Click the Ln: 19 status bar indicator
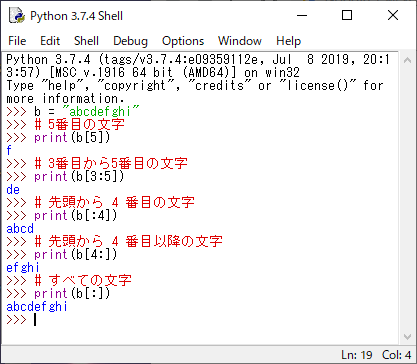This screenshot has height=364, width=417. pos(357,355)
